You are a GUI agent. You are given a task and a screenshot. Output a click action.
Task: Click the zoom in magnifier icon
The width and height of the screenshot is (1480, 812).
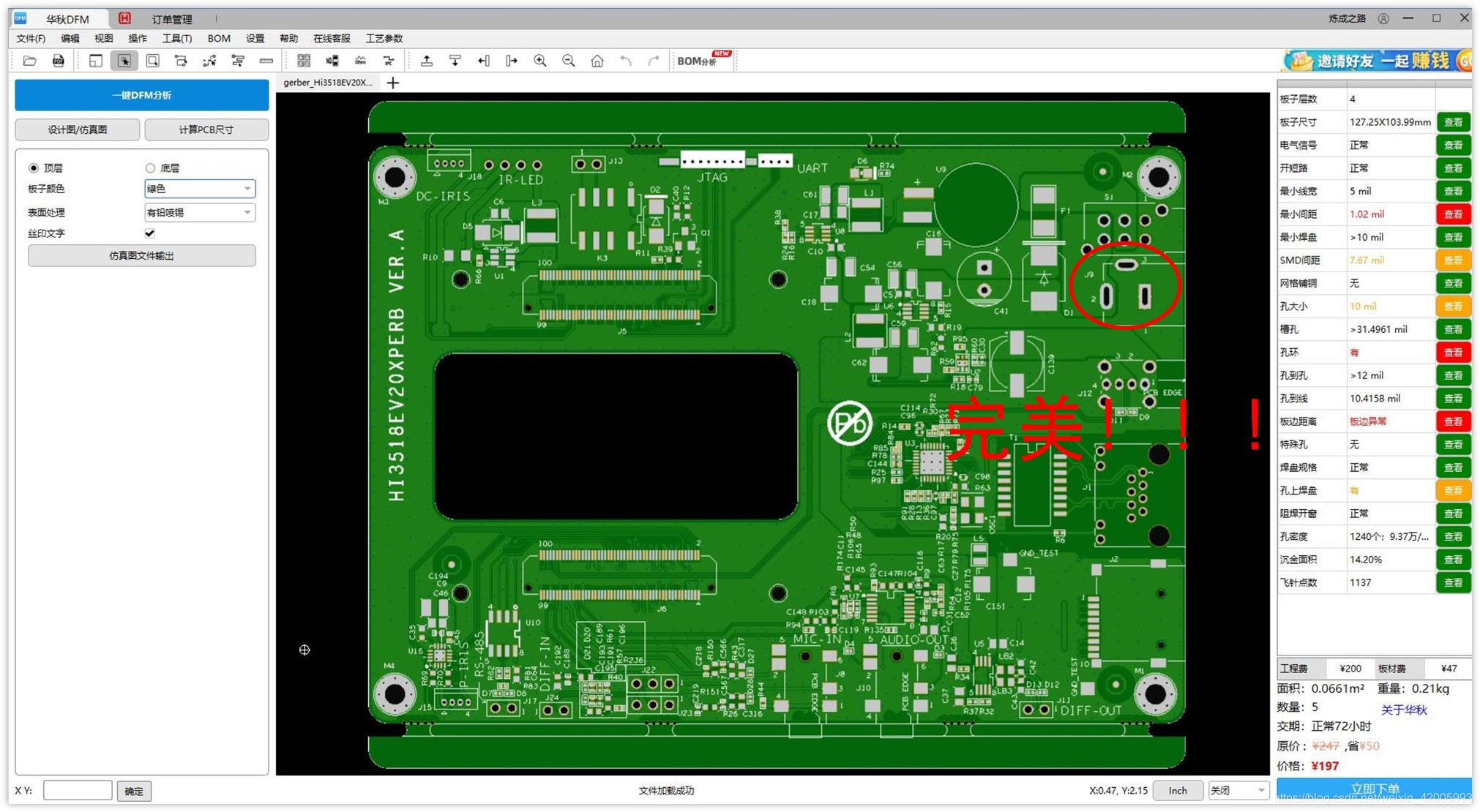pos(540,61)
